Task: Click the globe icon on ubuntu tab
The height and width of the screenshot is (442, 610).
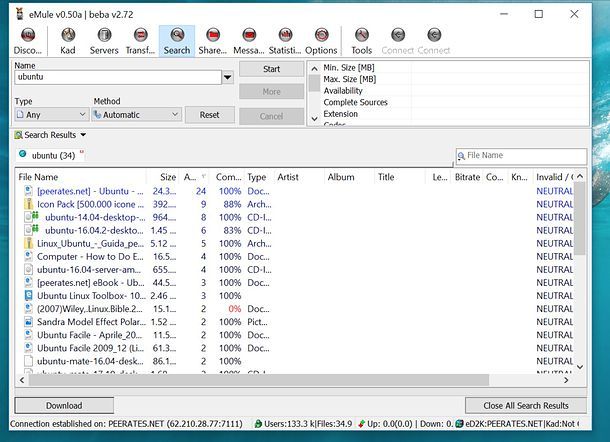Action: coord(23,154)
